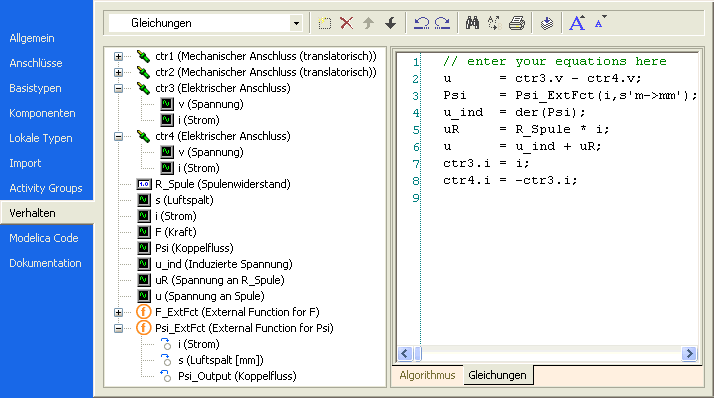Select ctr4 (Elektrischer Anschluss) in tree
Image resolution: width=714 pixels, height=398 pixels.
(x=223, y=136)
